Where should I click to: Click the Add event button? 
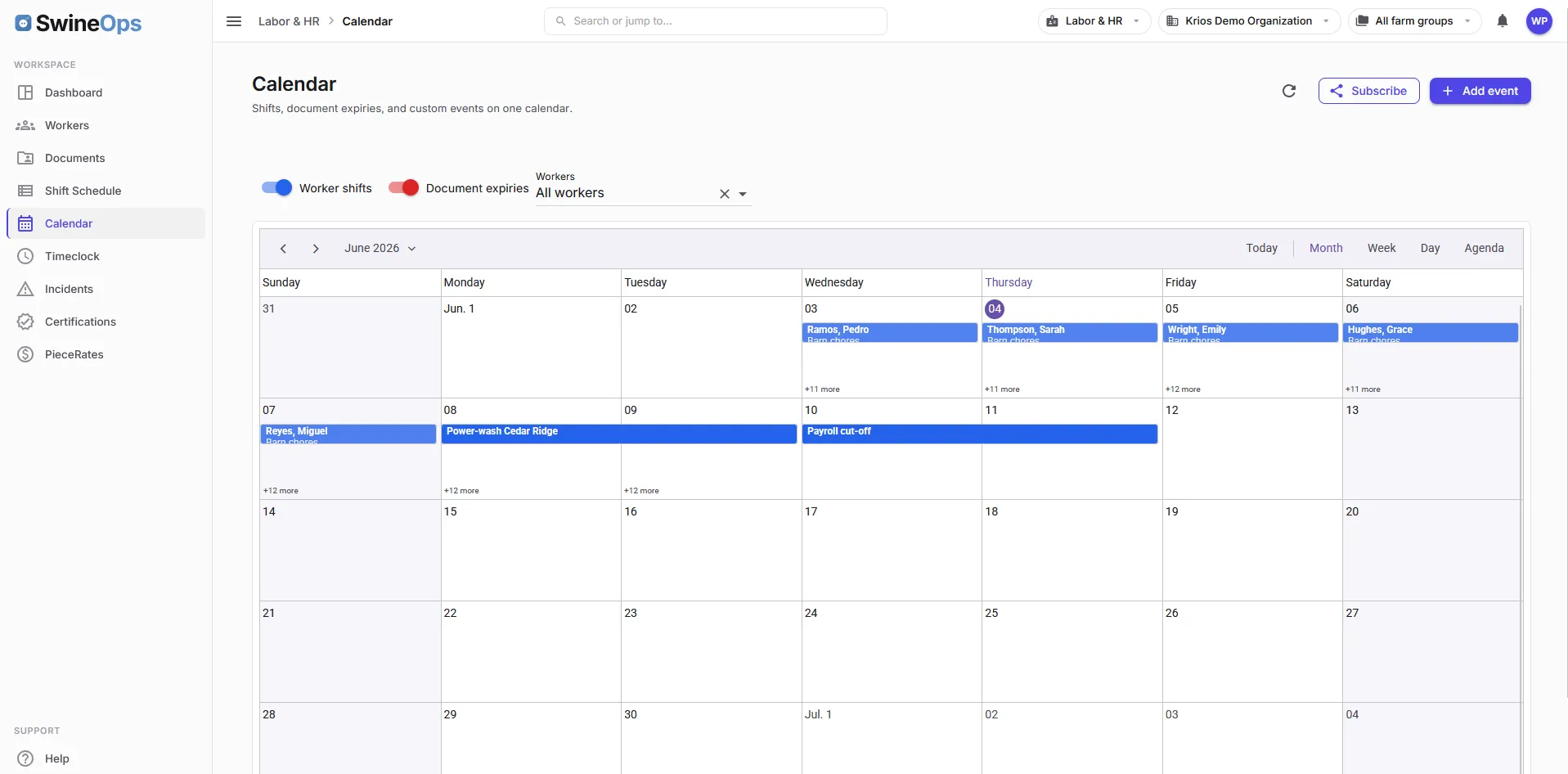(1480, 91)
